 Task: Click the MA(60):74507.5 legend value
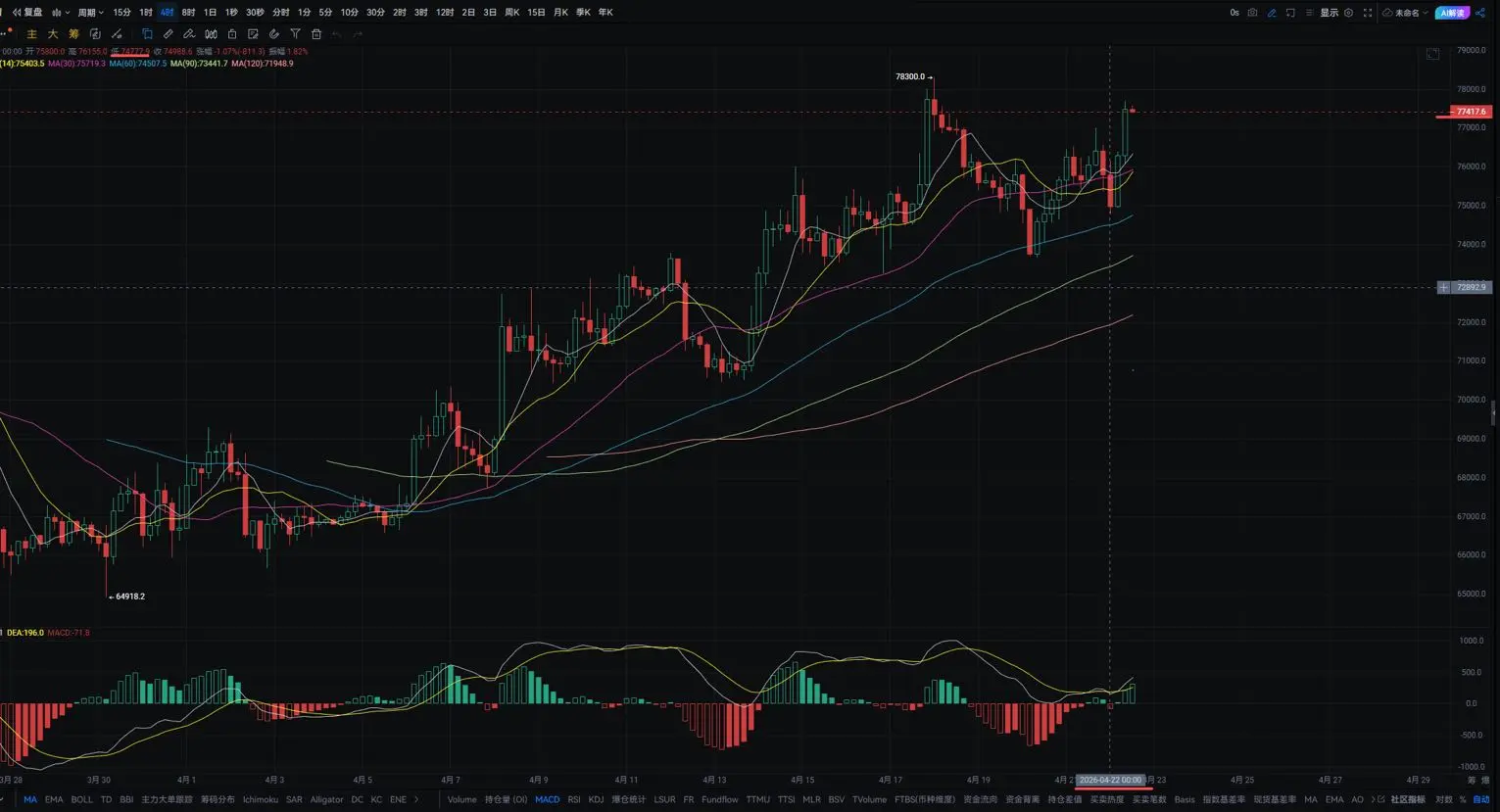coord(138,64)
